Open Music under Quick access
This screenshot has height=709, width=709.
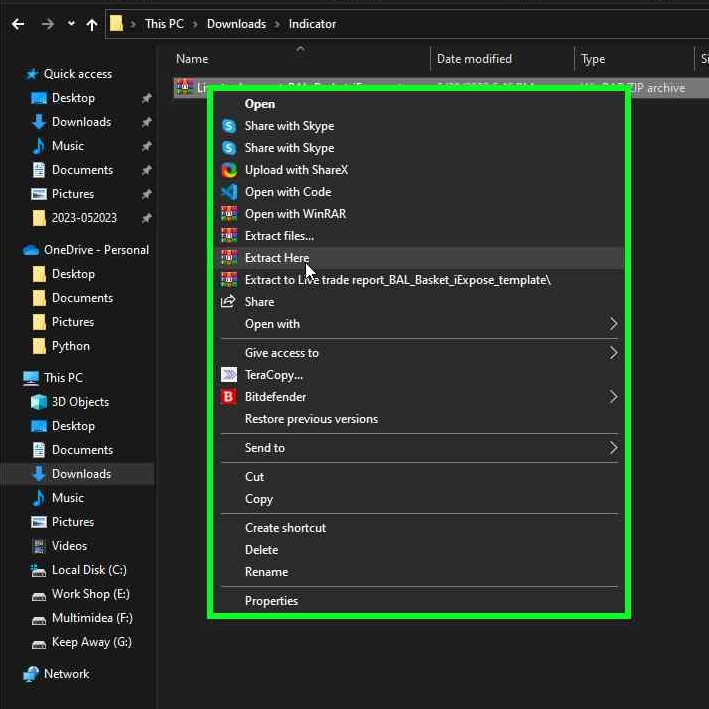pyautogui.click(x=68, y=146)
